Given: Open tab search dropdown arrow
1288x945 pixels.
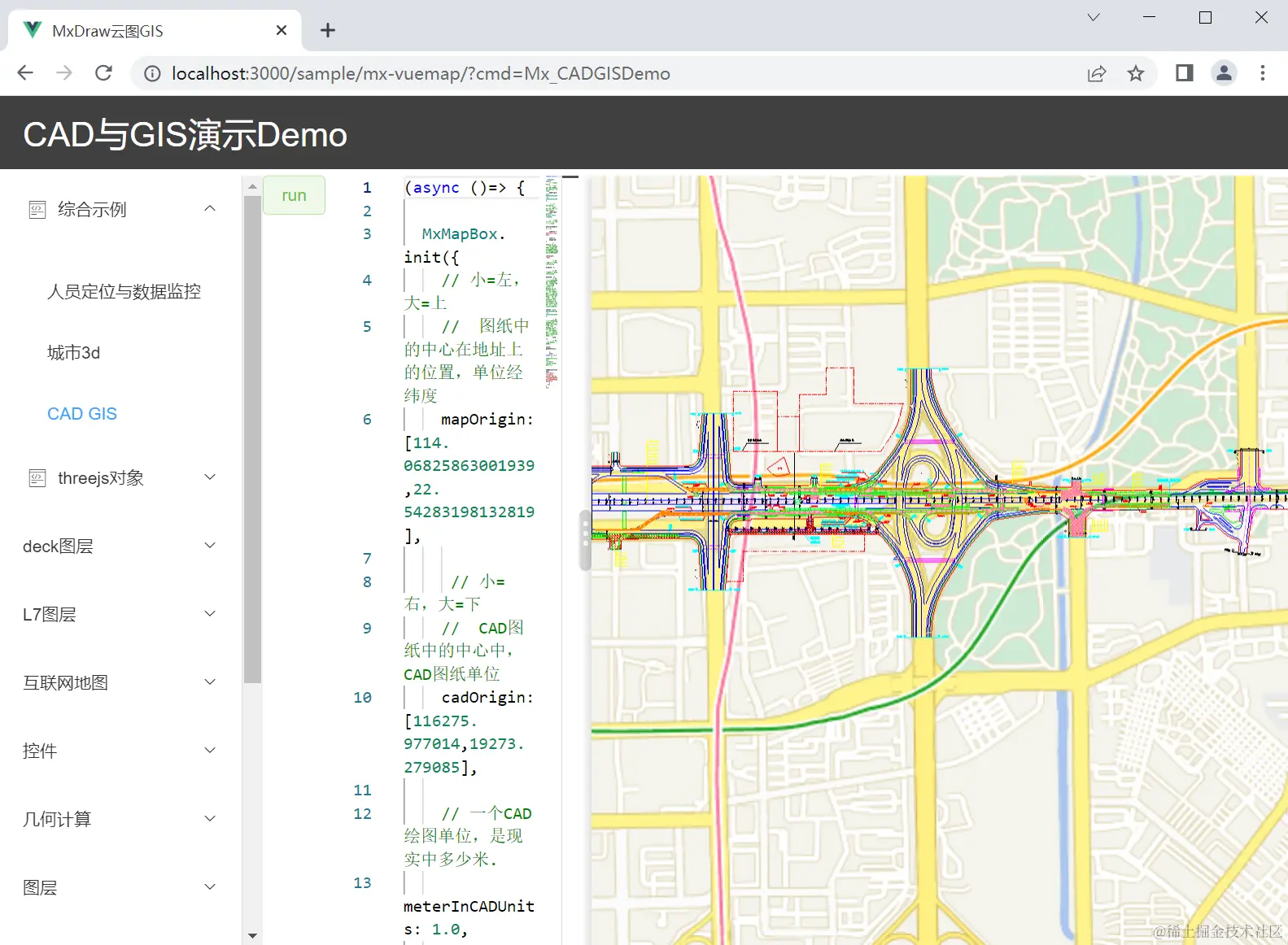Looking at the screenshot, I should tap(1094, 17).
